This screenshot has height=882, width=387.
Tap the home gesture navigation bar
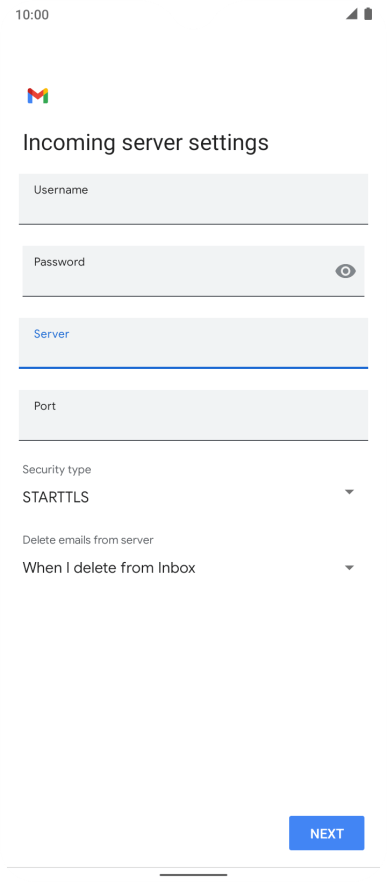click(194, 875)
